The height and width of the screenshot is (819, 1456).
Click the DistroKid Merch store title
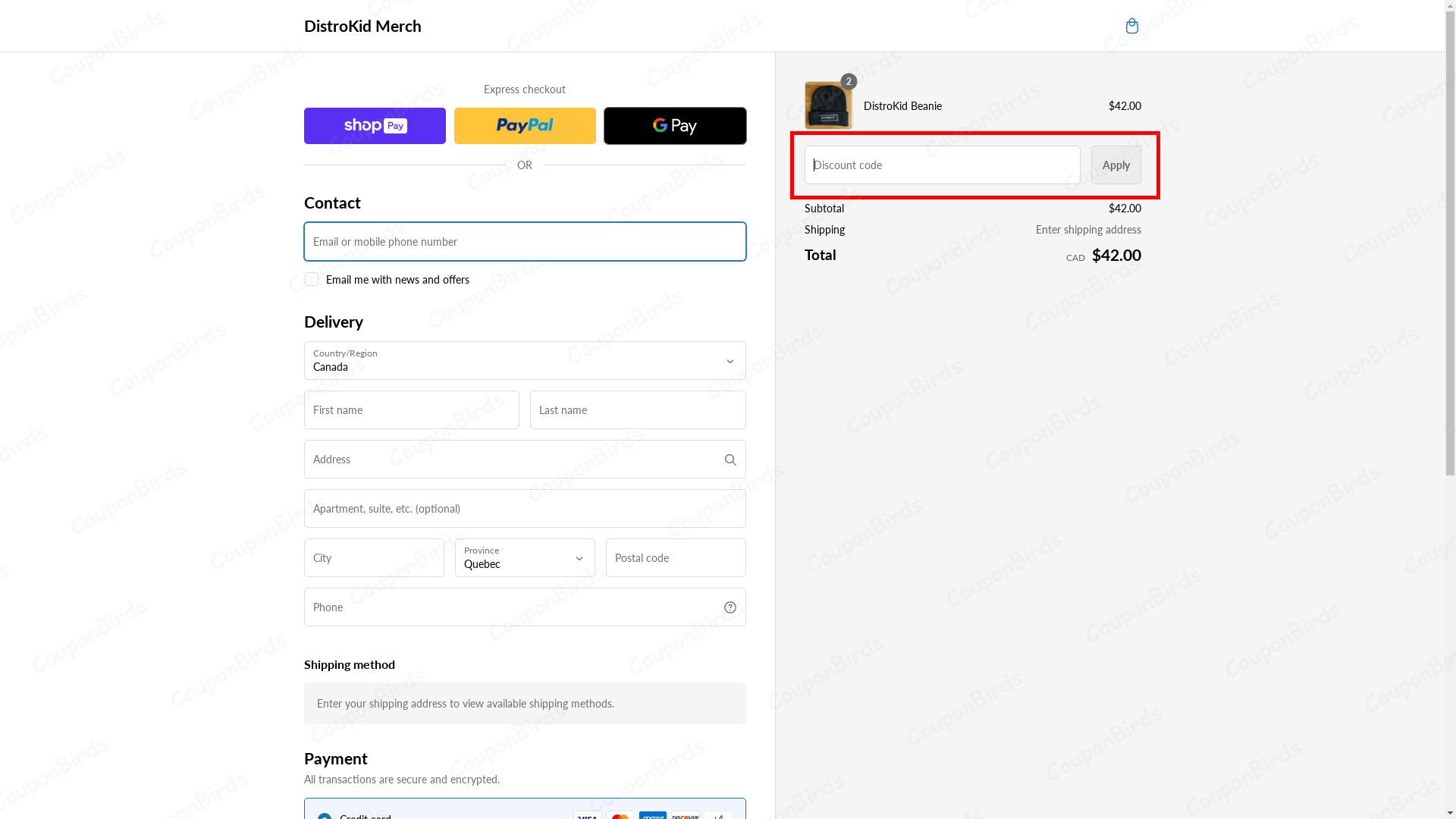(x=362, y=26)
